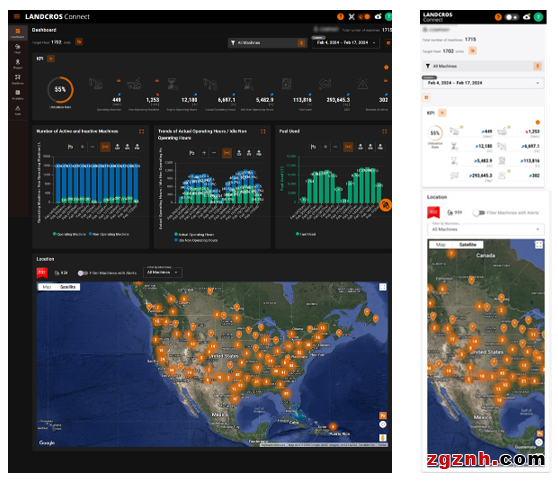The width and height of the screenshot is (558, 482).
Task: Select the Satellite tab on the mobile map
Action: tap(468, 245)
